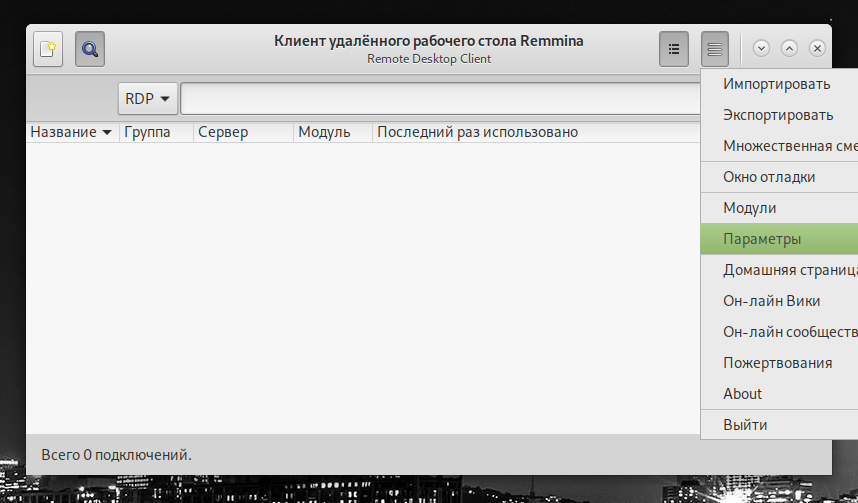Open Окно отладки menu item
The width and height of the screenshot is (858, 503).
click(x=779, y=177)
